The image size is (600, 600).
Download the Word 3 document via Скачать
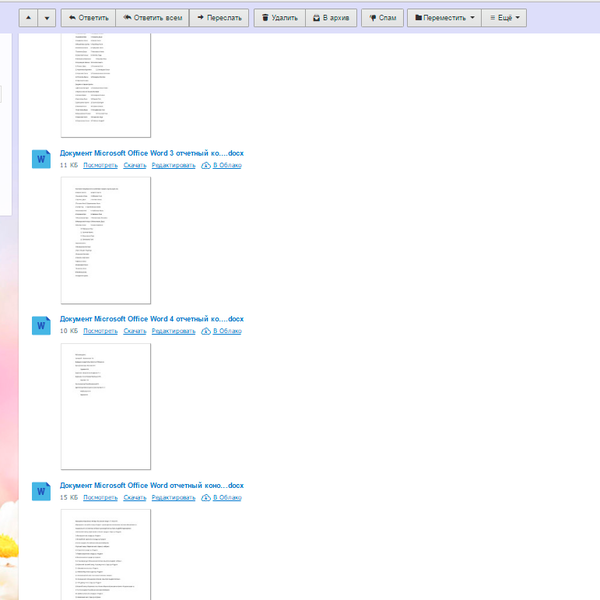134,165
